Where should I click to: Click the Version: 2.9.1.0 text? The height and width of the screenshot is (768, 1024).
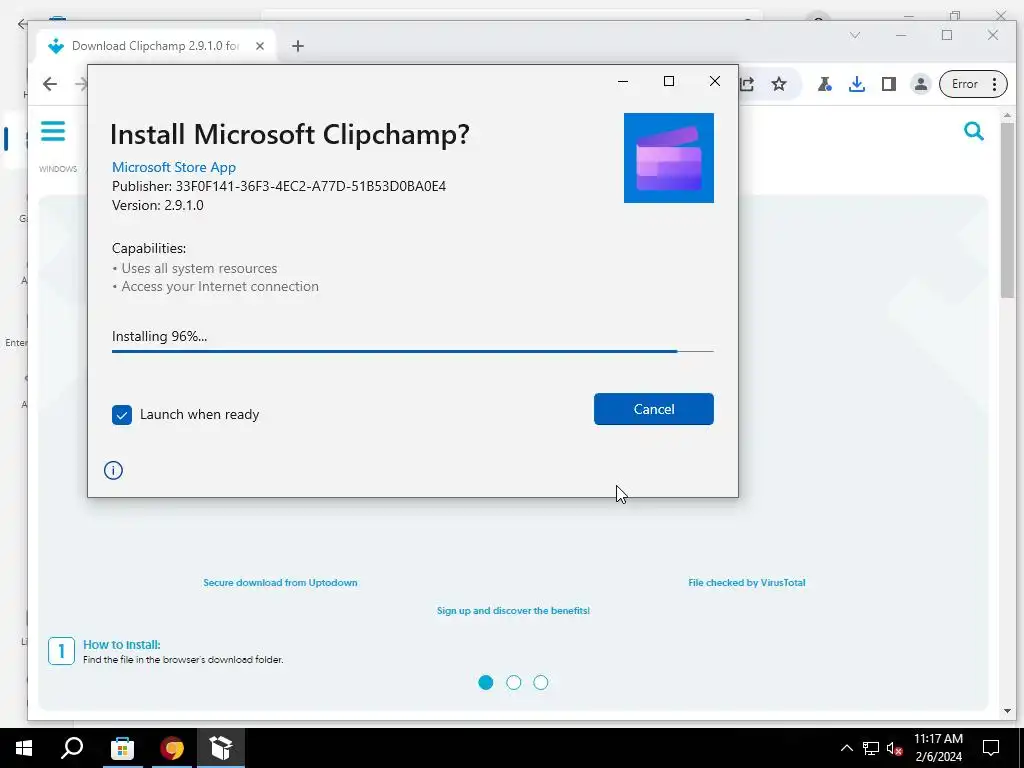tap(157, 205)
